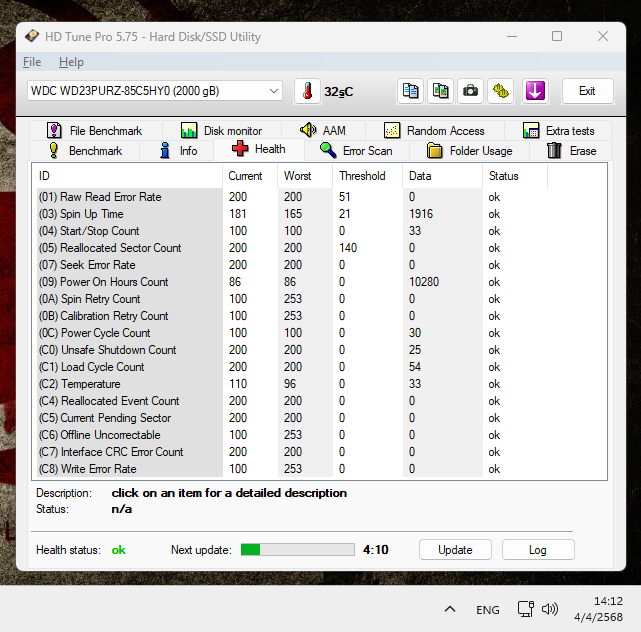Select the (C6) Offline Uncorrectable row

pyautogui.click(x=292, y=435)
